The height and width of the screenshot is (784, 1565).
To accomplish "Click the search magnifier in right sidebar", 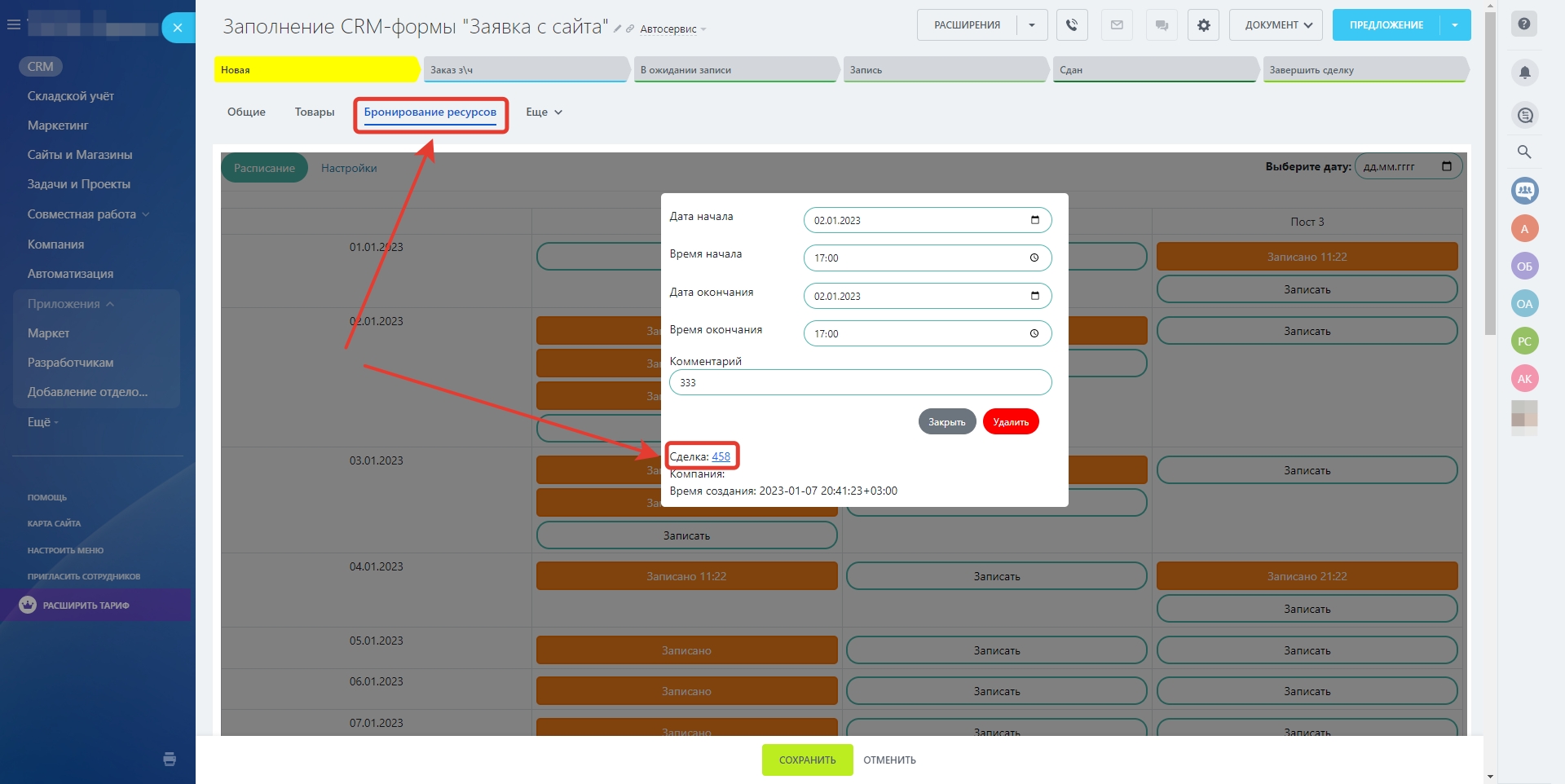I will tap(1524, 152).
